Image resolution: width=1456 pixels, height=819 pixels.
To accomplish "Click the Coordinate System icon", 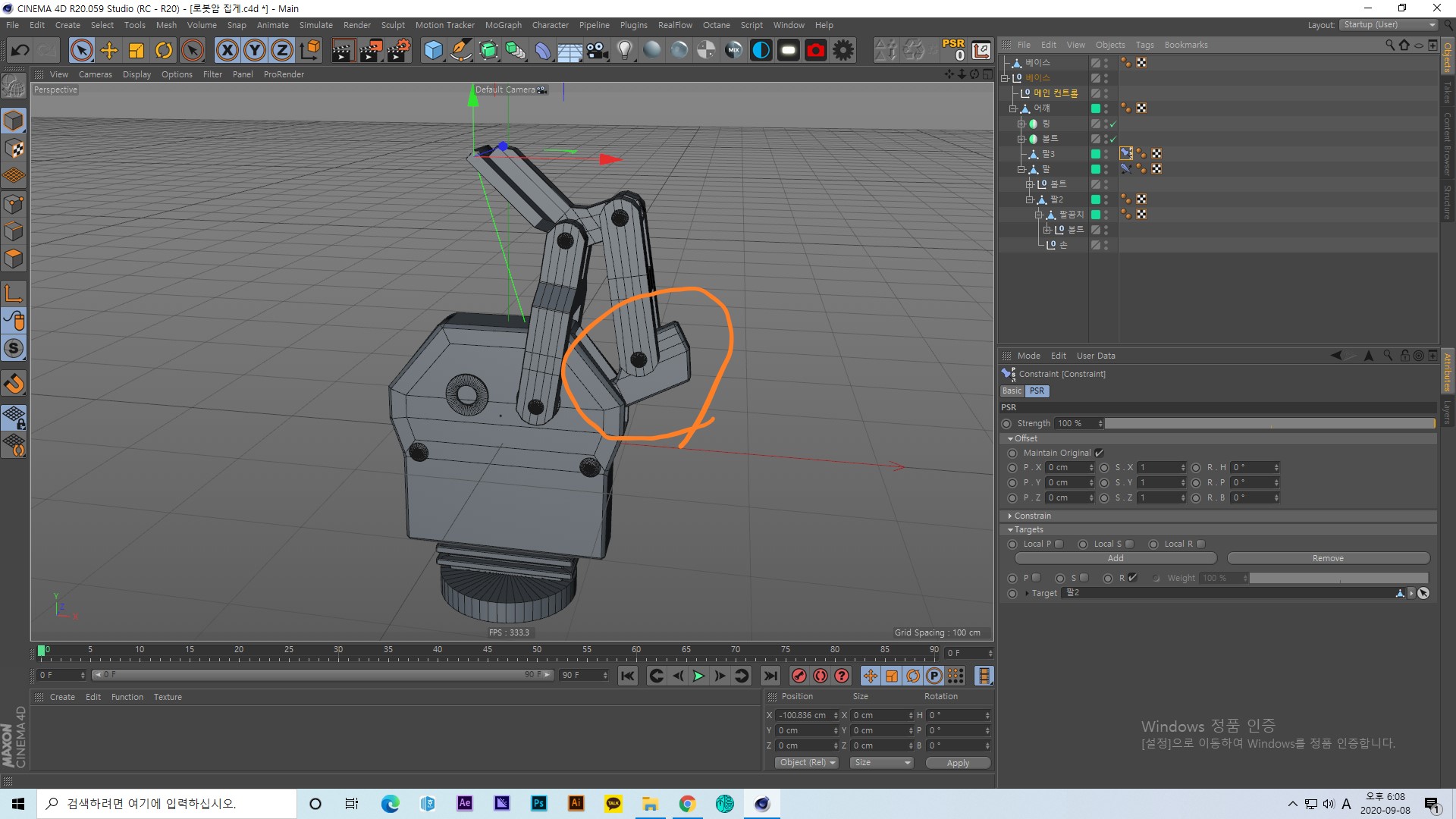I will point(309,51).
